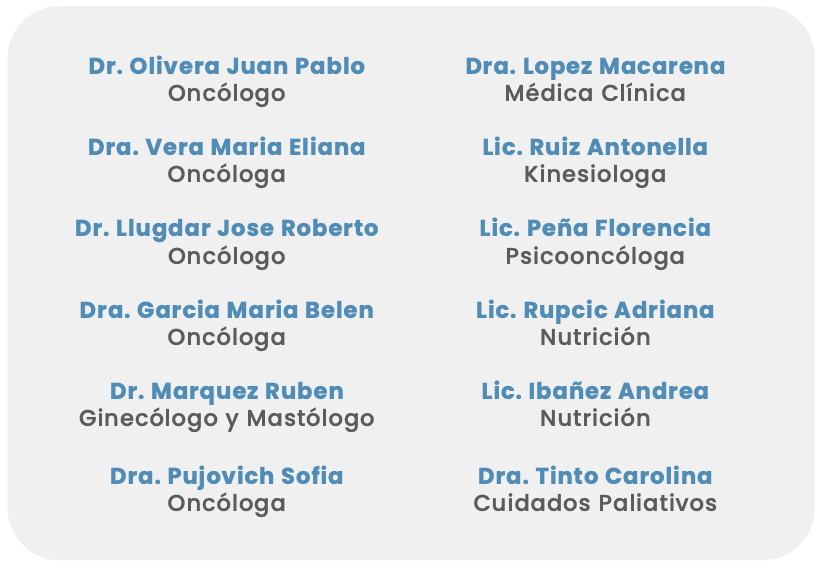Click Nutrición under Lic. Ibañez Andrea

tap(595, 419)
